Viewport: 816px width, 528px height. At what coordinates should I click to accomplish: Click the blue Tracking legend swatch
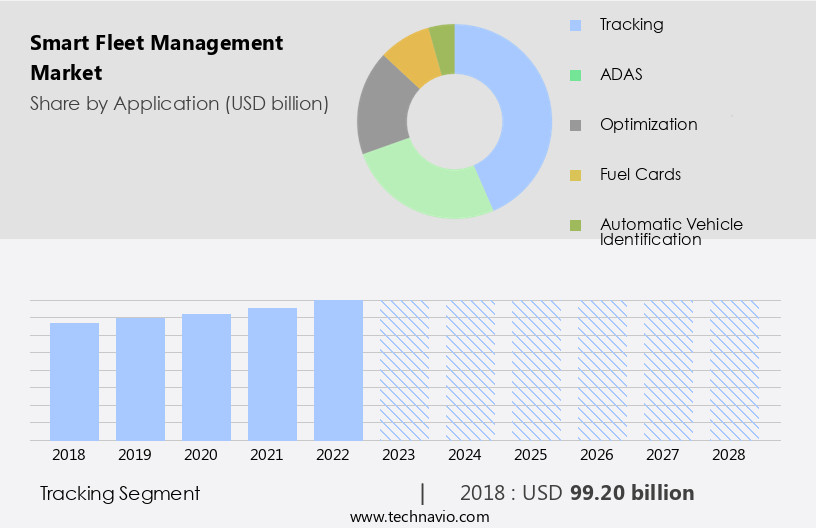tap(575, 25)
